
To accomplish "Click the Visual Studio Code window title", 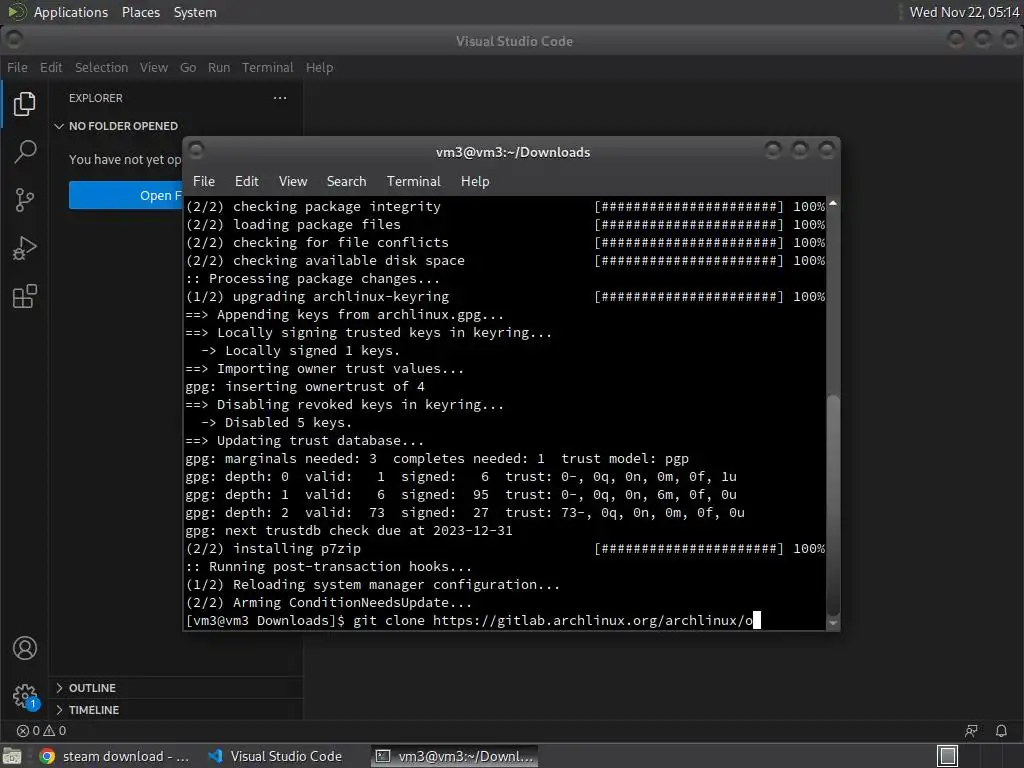I will coord(515,41).
